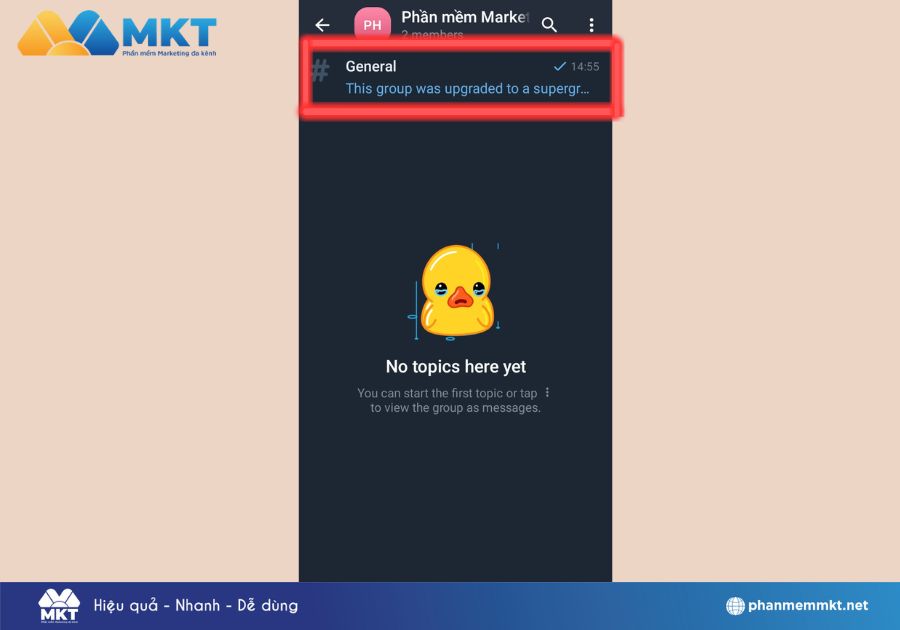Tap the sent checkmark on General topic
The width and height of the screenshot is (900, 630).
coord(560,67)
